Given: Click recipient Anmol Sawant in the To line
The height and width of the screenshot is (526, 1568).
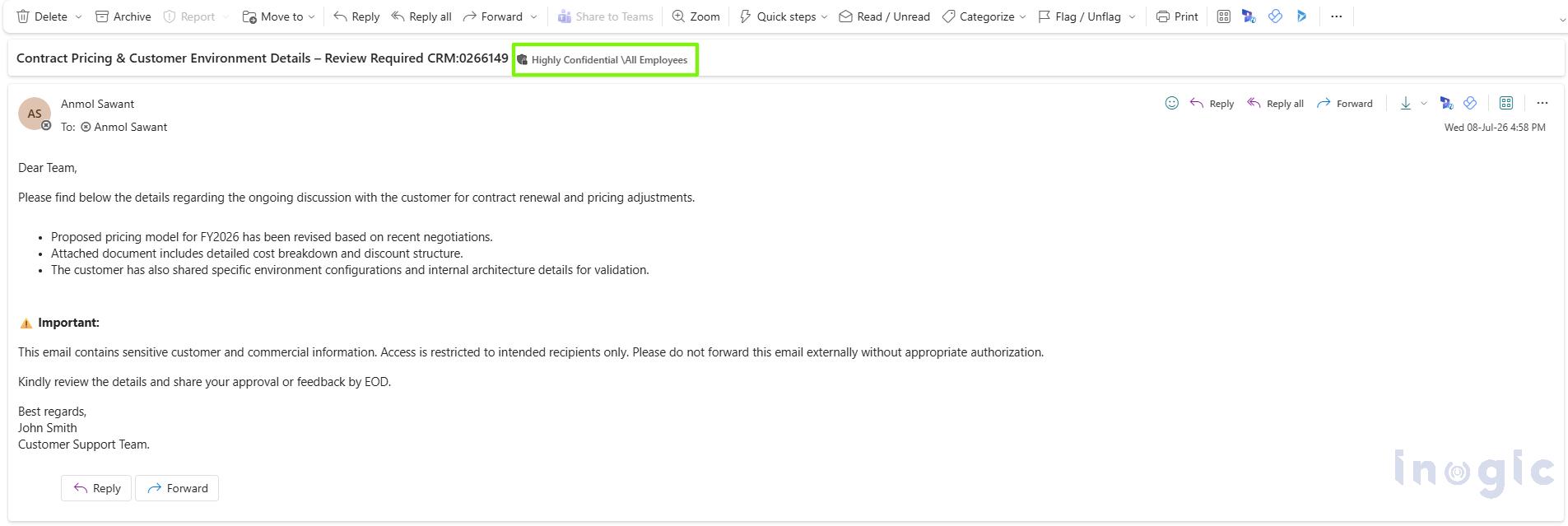Looking at the screenshot, I should pos(130,127).
